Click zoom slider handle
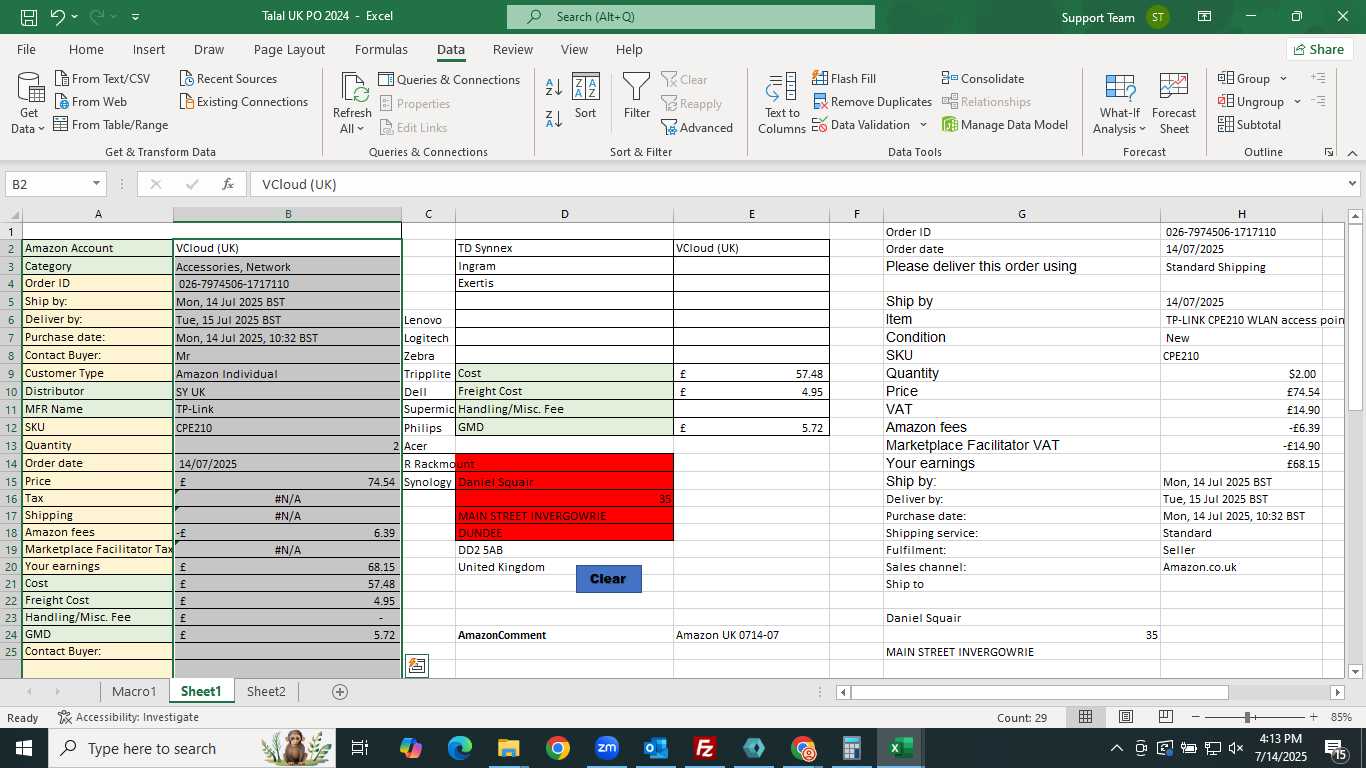The height and width of the screenshot is (768, 1366). coord(1248,718)
